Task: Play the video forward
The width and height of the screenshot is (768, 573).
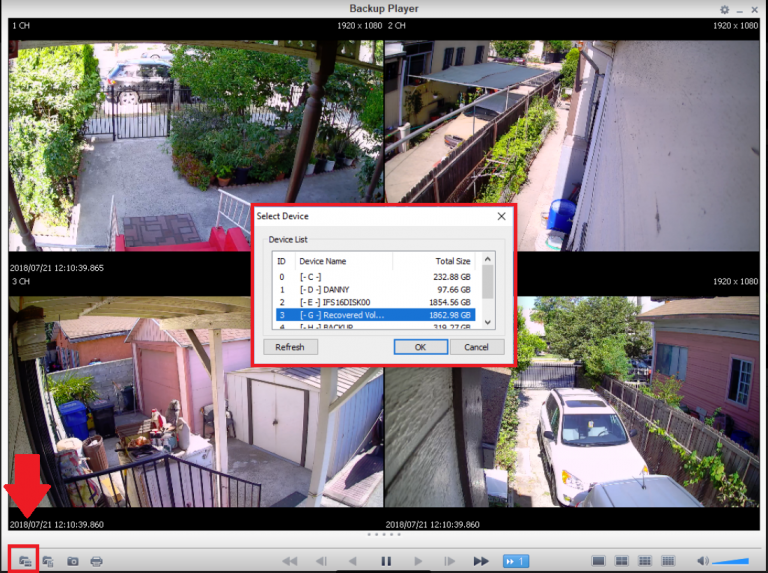Action: point(418,561)
